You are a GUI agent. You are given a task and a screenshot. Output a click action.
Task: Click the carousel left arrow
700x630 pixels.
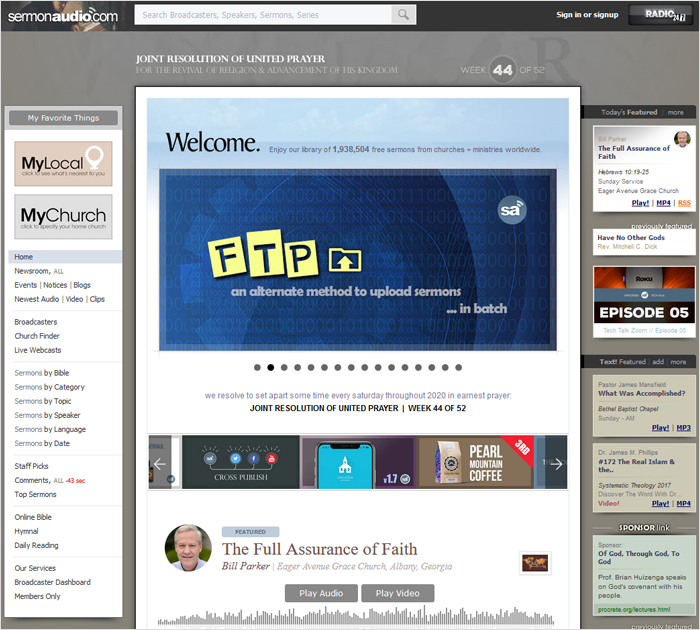click(160, 464)
